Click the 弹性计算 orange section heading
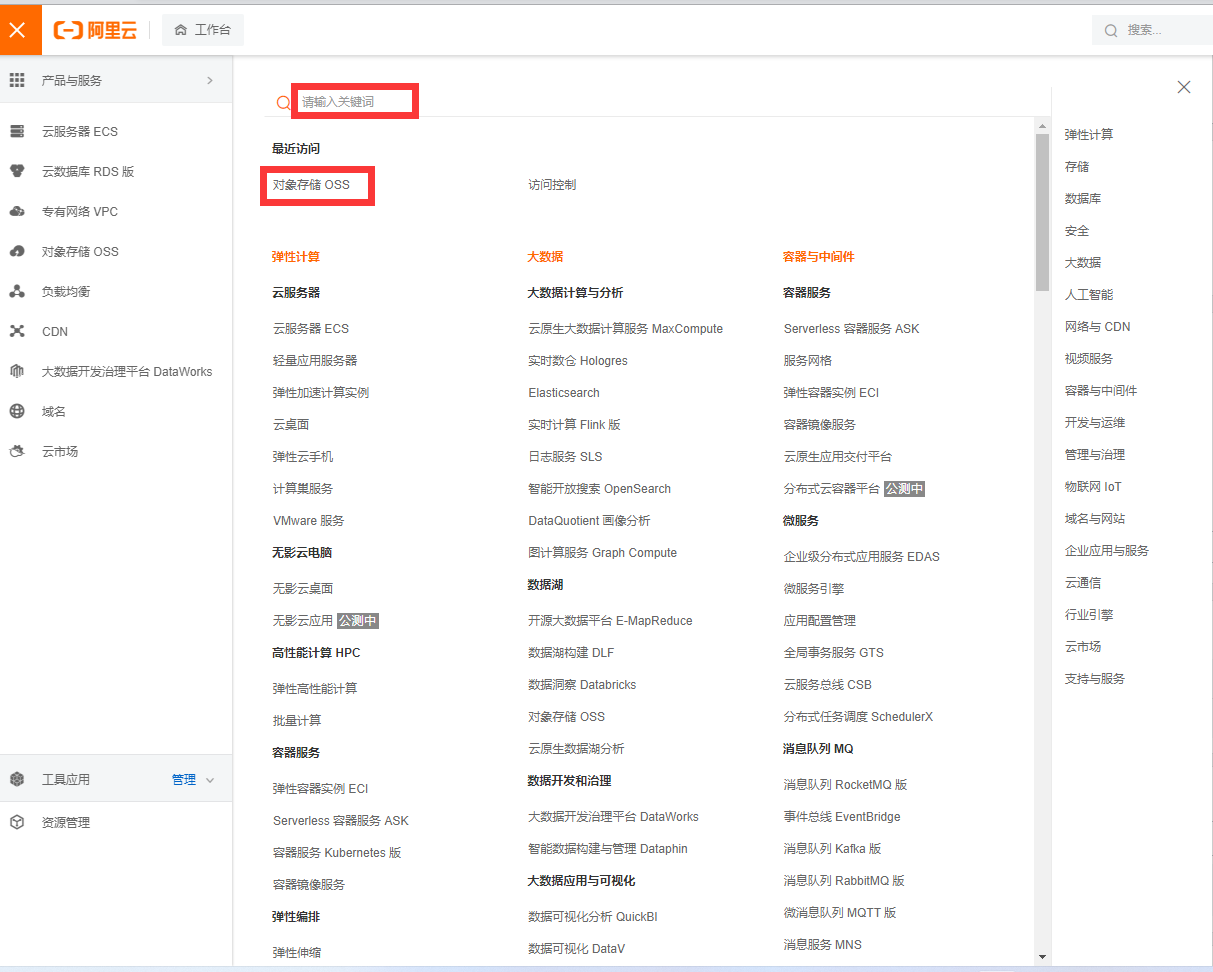 point(296,256)
